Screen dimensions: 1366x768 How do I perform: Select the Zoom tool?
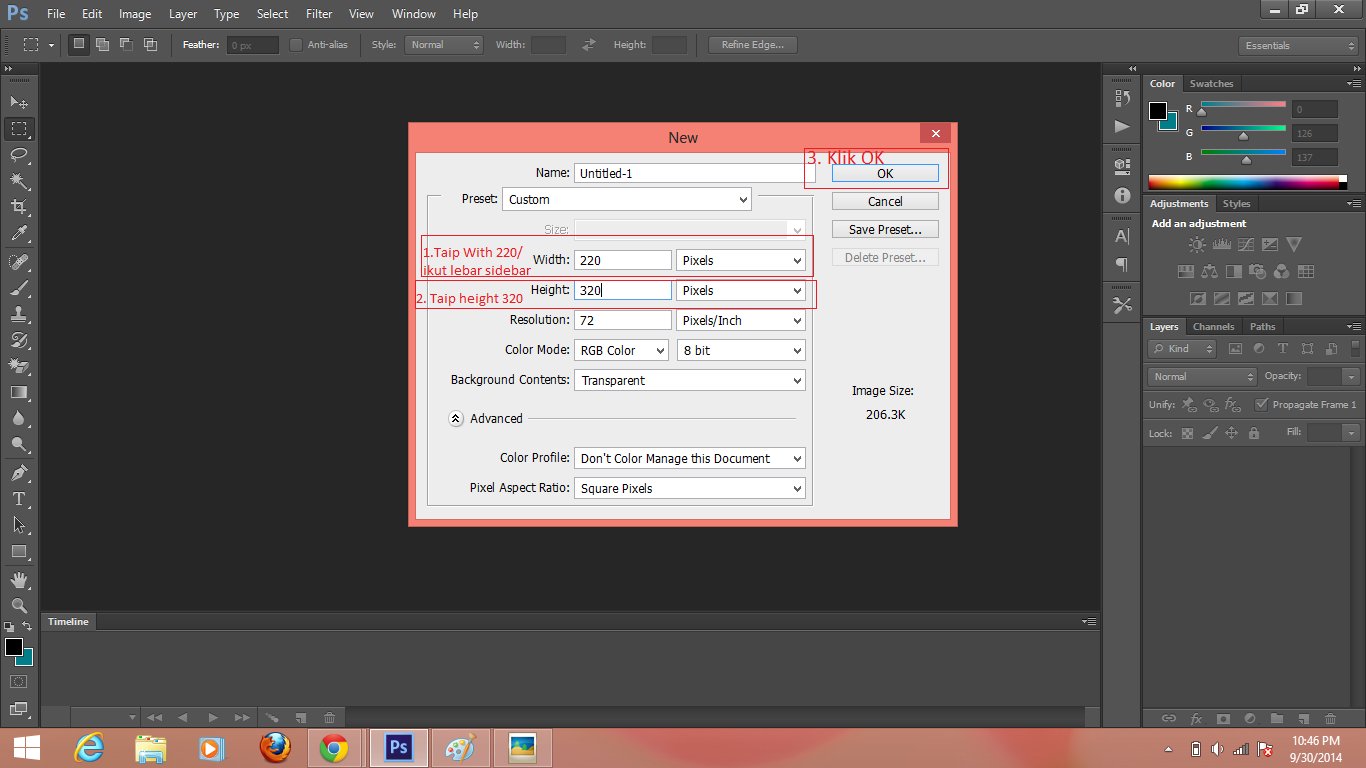(20, 605)
